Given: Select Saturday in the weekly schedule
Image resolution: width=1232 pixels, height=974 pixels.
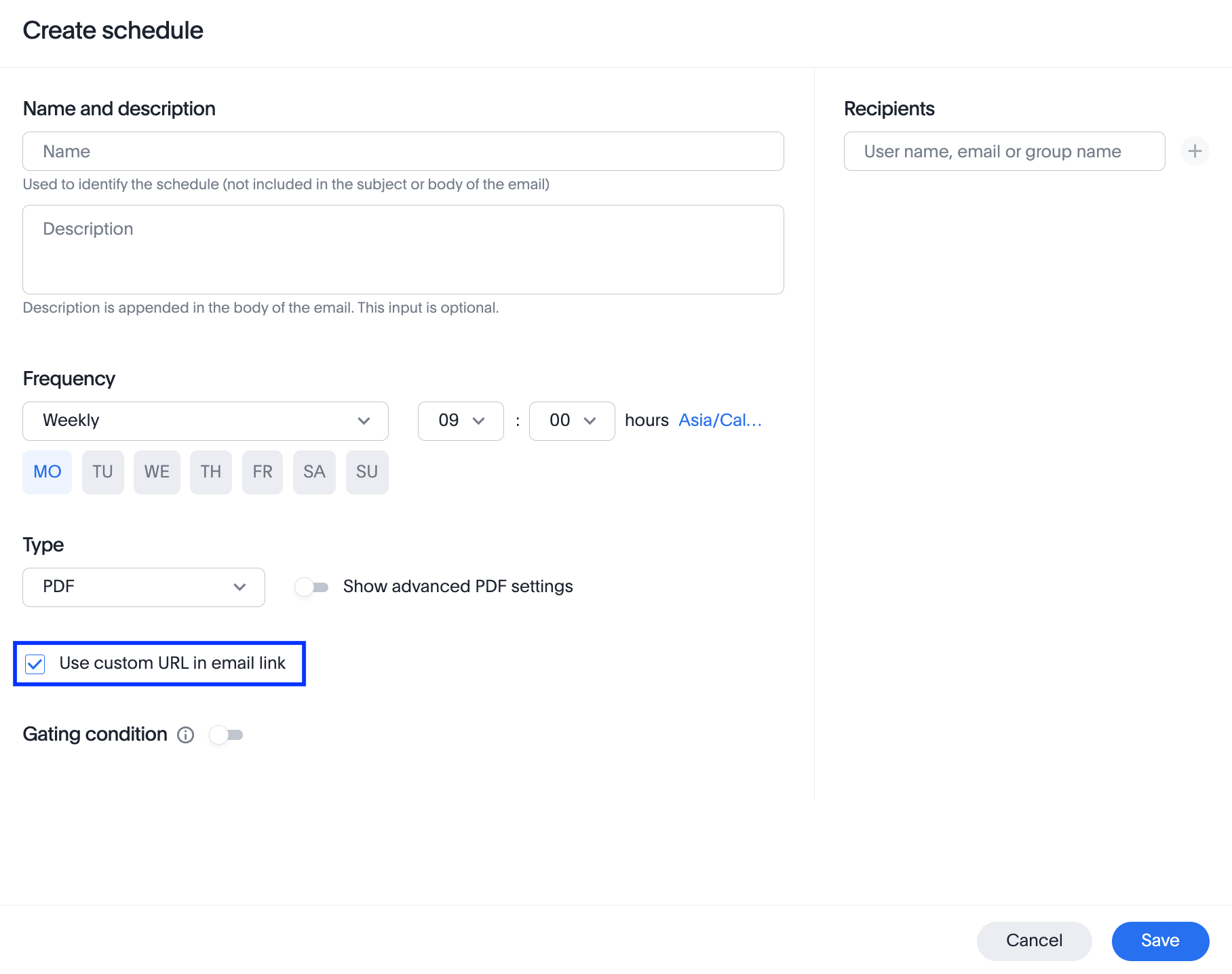Looking at the screenshot, I should pos(314,472).
